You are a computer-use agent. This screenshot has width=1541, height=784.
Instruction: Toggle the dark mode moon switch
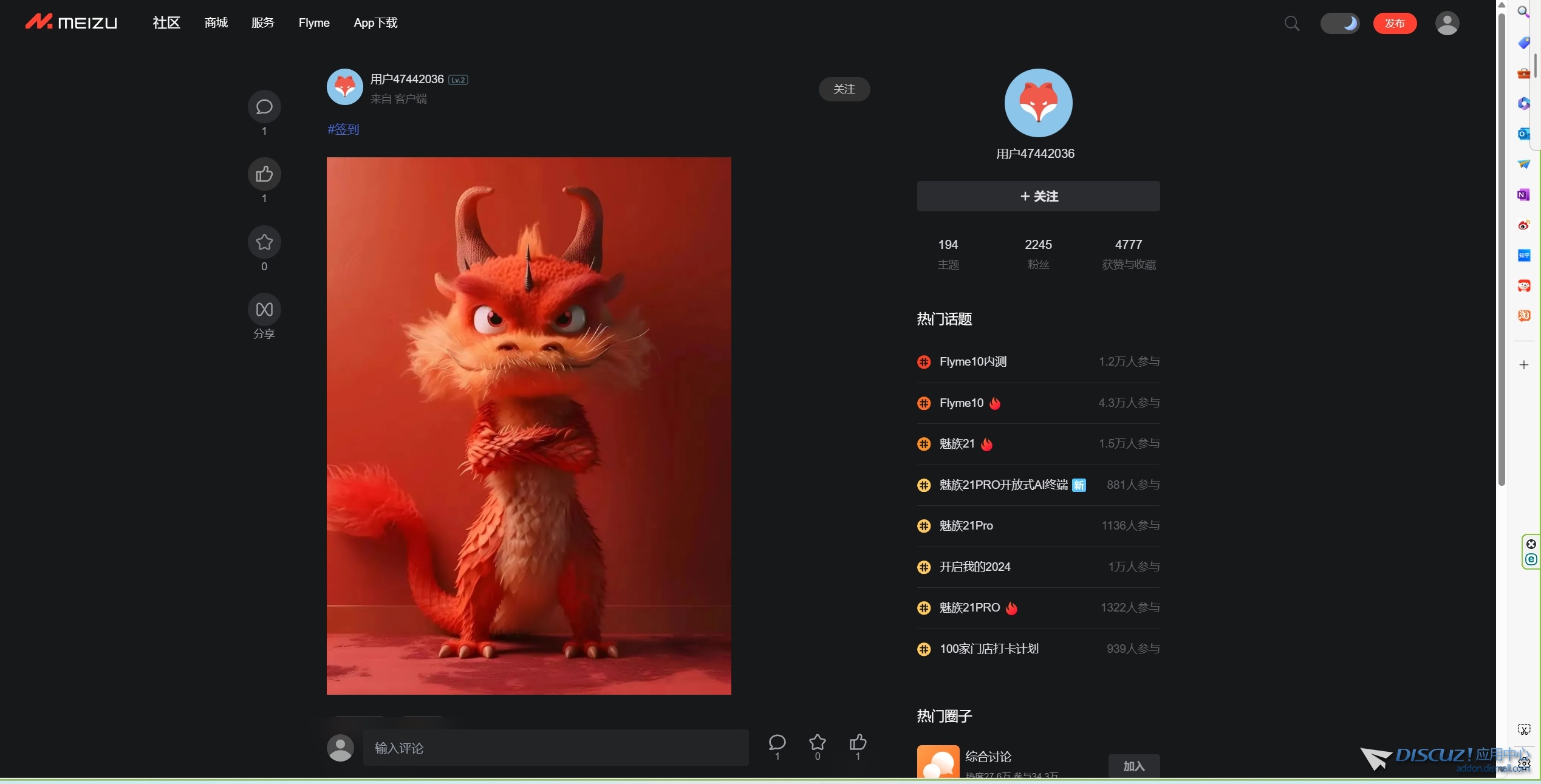[1339, 24]
